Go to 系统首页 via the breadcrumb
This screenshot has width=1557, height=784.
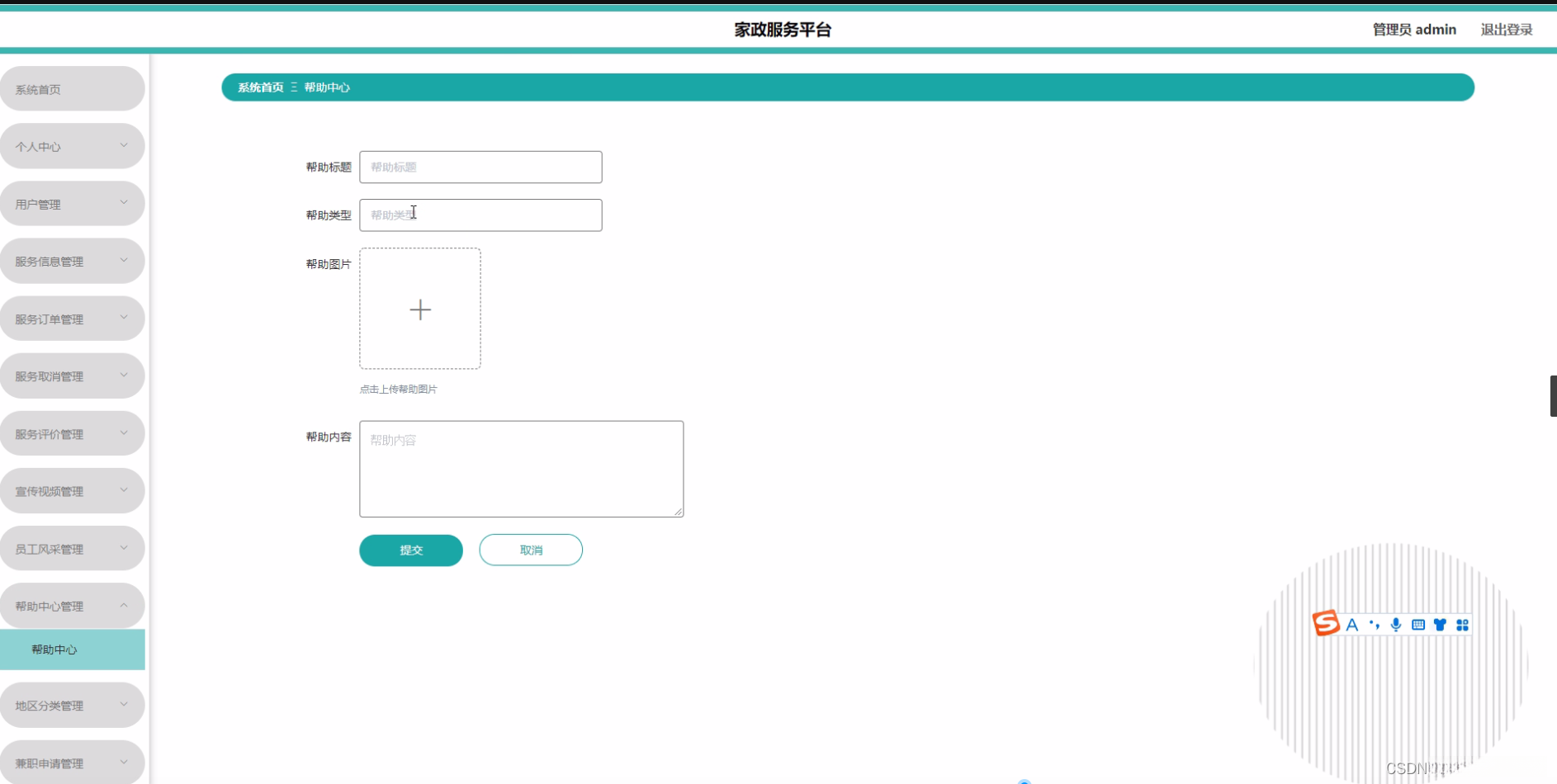(261, 87)
